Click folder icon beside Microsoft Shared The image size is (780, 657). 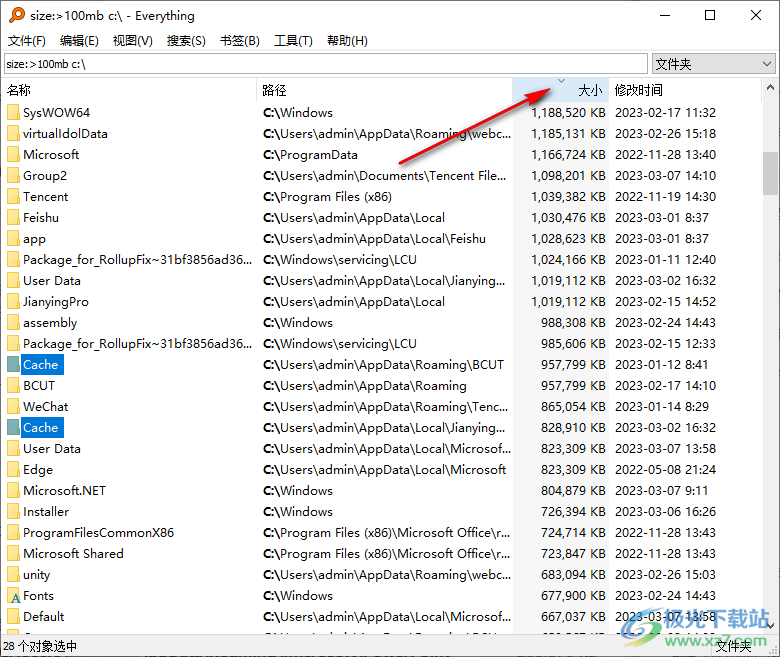(x=13, y=554)
